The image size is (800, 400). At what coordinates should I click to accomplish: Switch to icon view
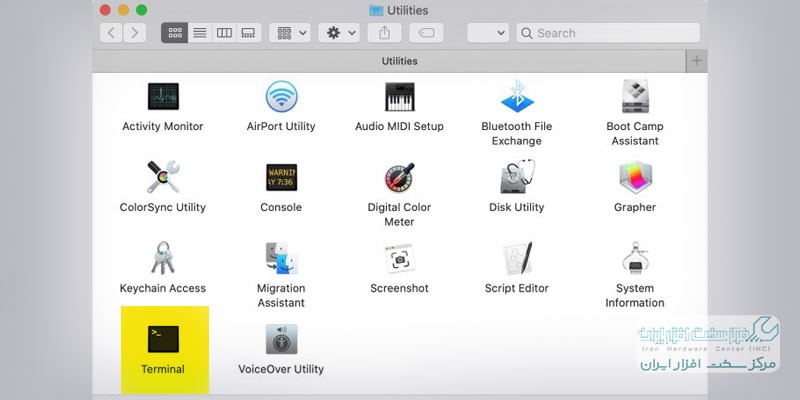pyautogui.click(x=174, y=33)
